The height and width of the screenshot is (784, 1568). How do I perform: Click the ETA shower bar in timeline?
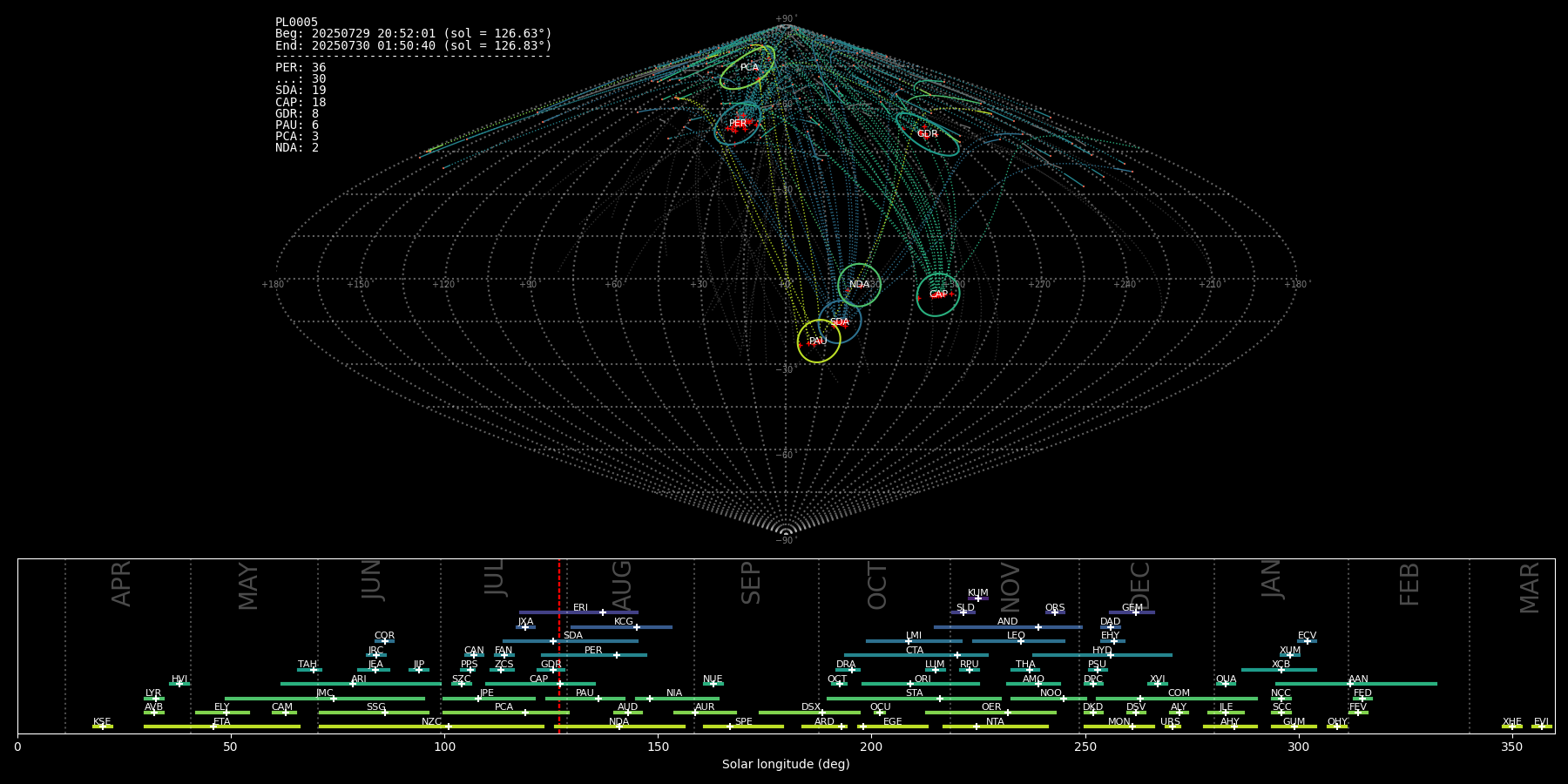pyautogui.click(x=222, y=727)
